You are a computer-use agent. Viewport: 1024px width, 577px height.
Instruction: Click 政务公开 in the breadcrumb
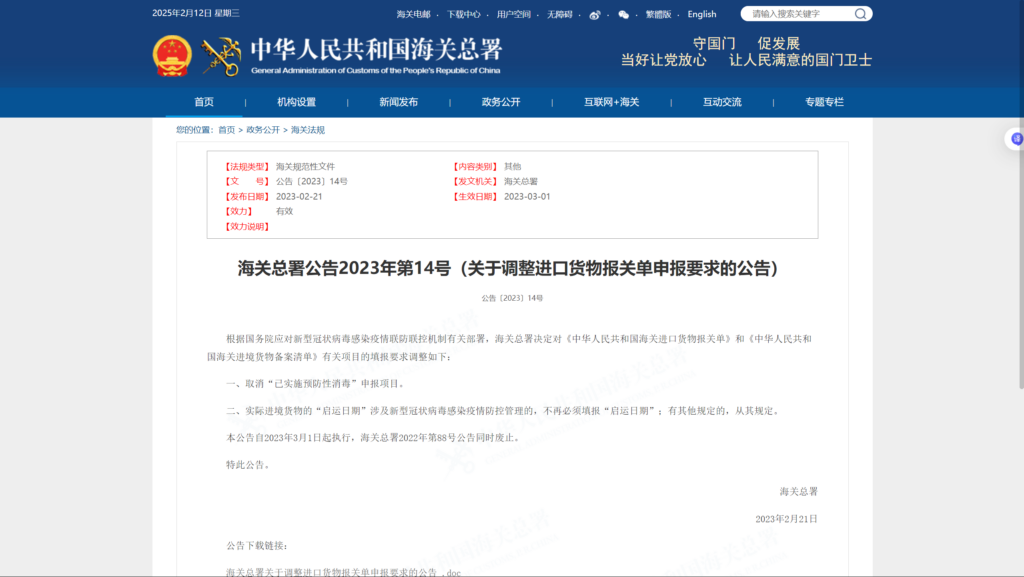point(263,130)
